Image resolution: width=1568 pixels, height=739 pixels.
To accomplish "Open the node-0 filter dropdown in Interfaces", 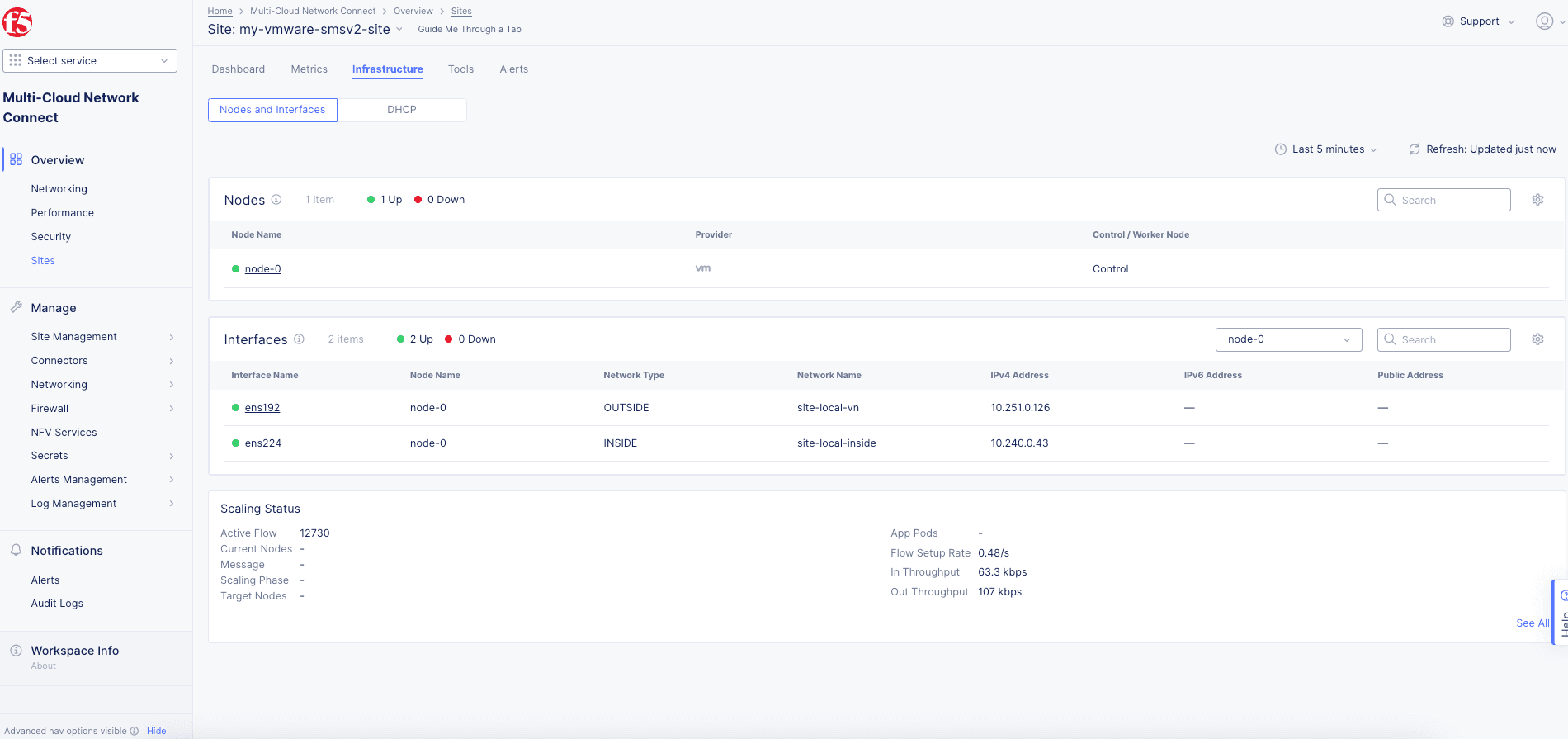I will click(1287, 339).
